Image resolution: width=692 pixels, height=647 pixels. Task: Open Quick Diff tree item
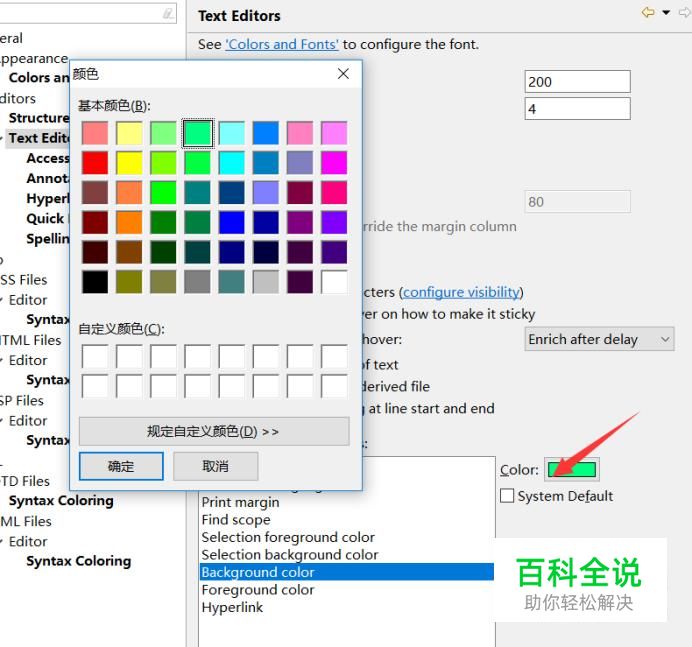tap(48, 218)
